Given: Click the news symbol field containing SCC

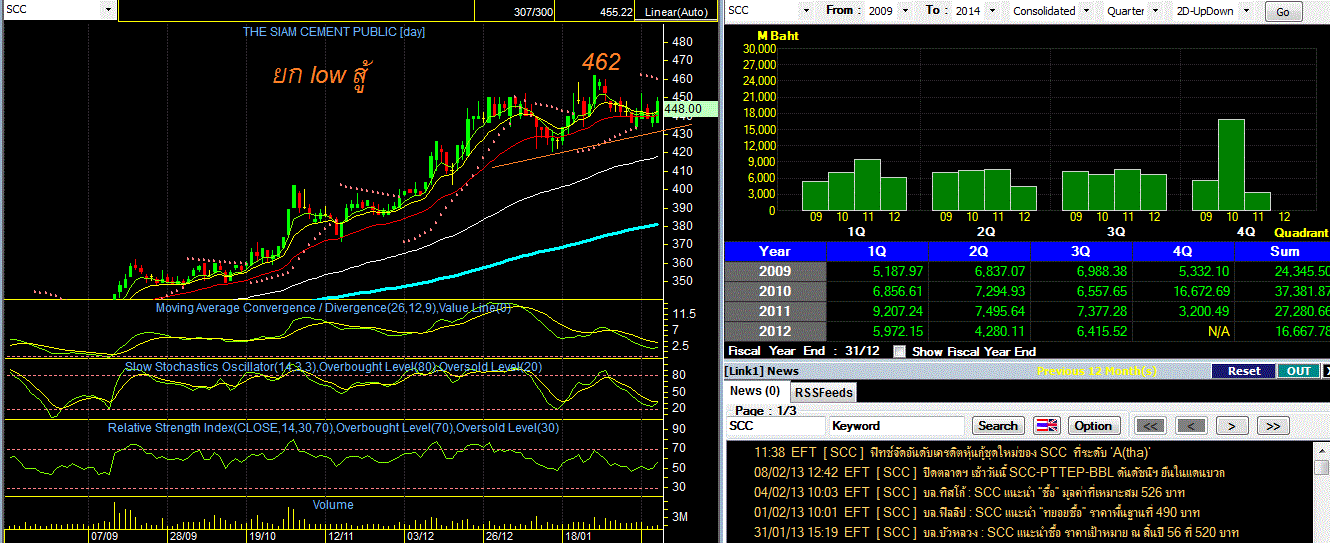Looking at the screenshot, I should click(x=775, y=426).
